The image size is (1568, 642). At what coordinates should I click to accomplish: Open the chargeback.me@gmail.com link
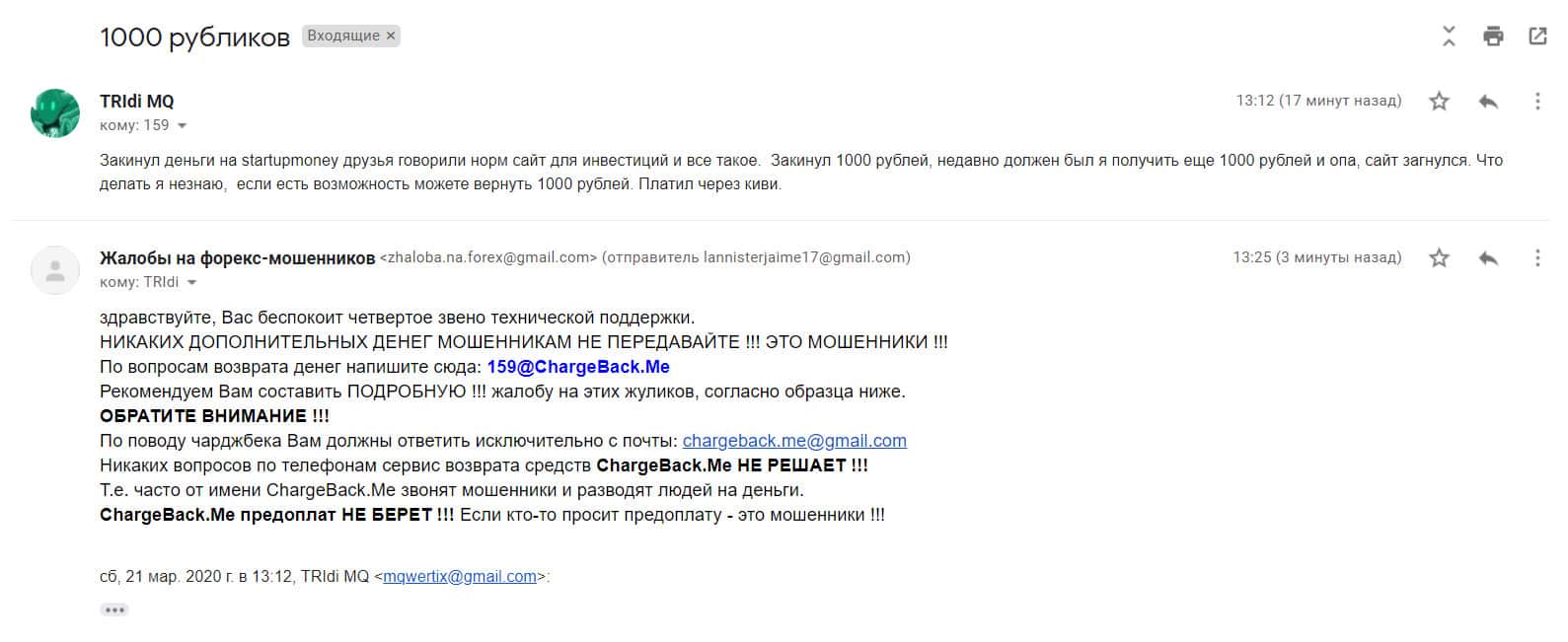(794, 441)
